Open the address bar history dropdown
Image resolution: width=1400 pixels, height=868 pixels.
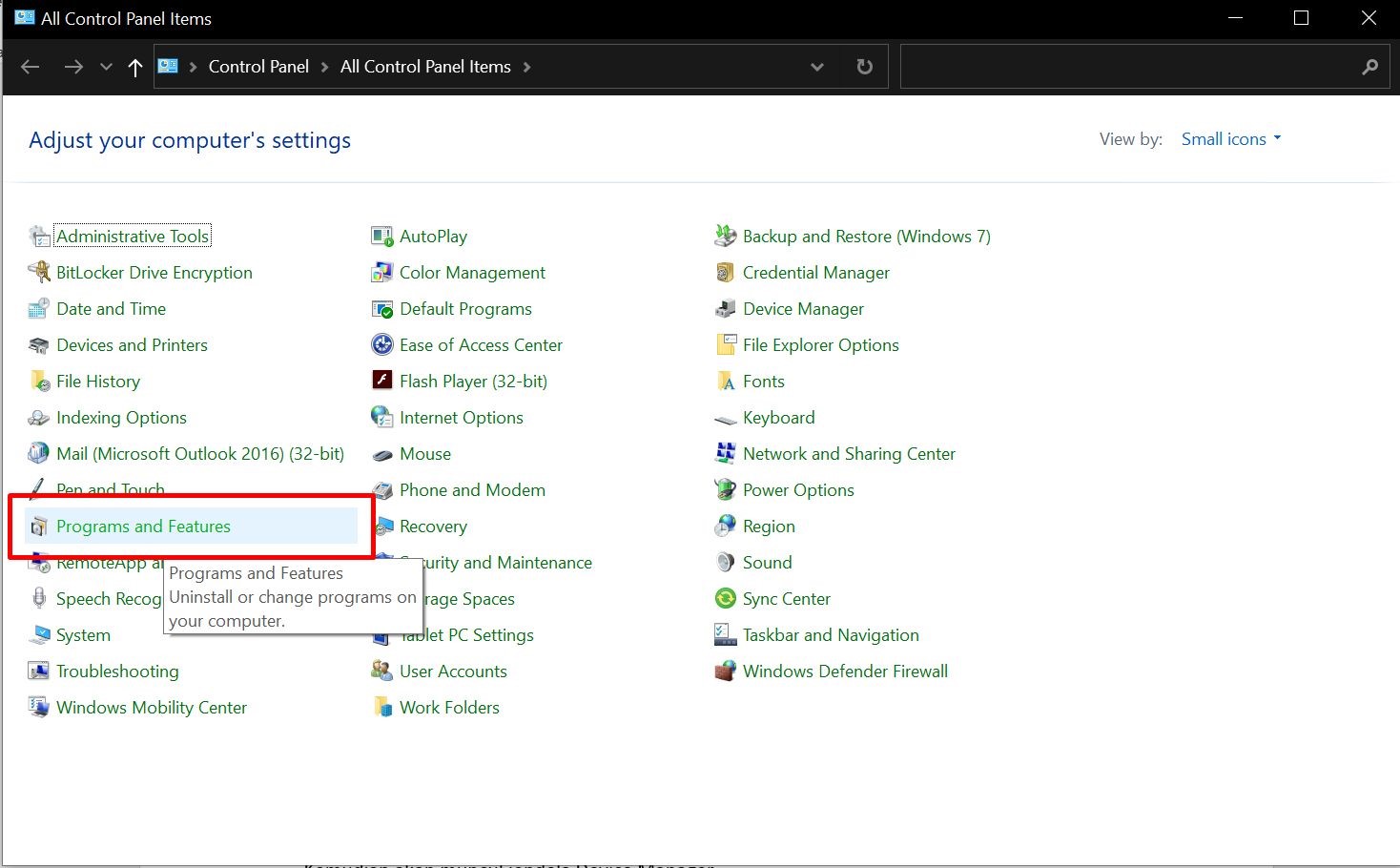tap(816, 67)
